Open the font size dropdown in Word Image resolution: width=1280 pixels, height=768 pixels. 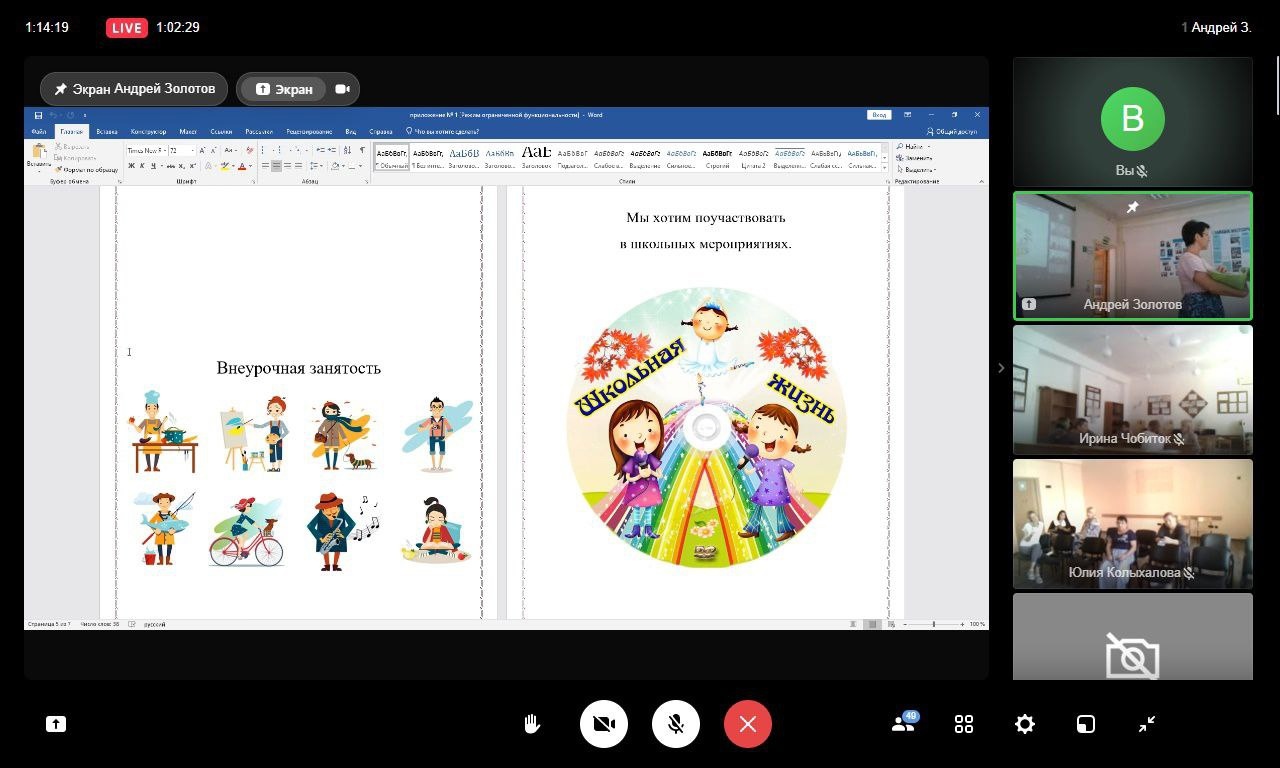(192, 151)
